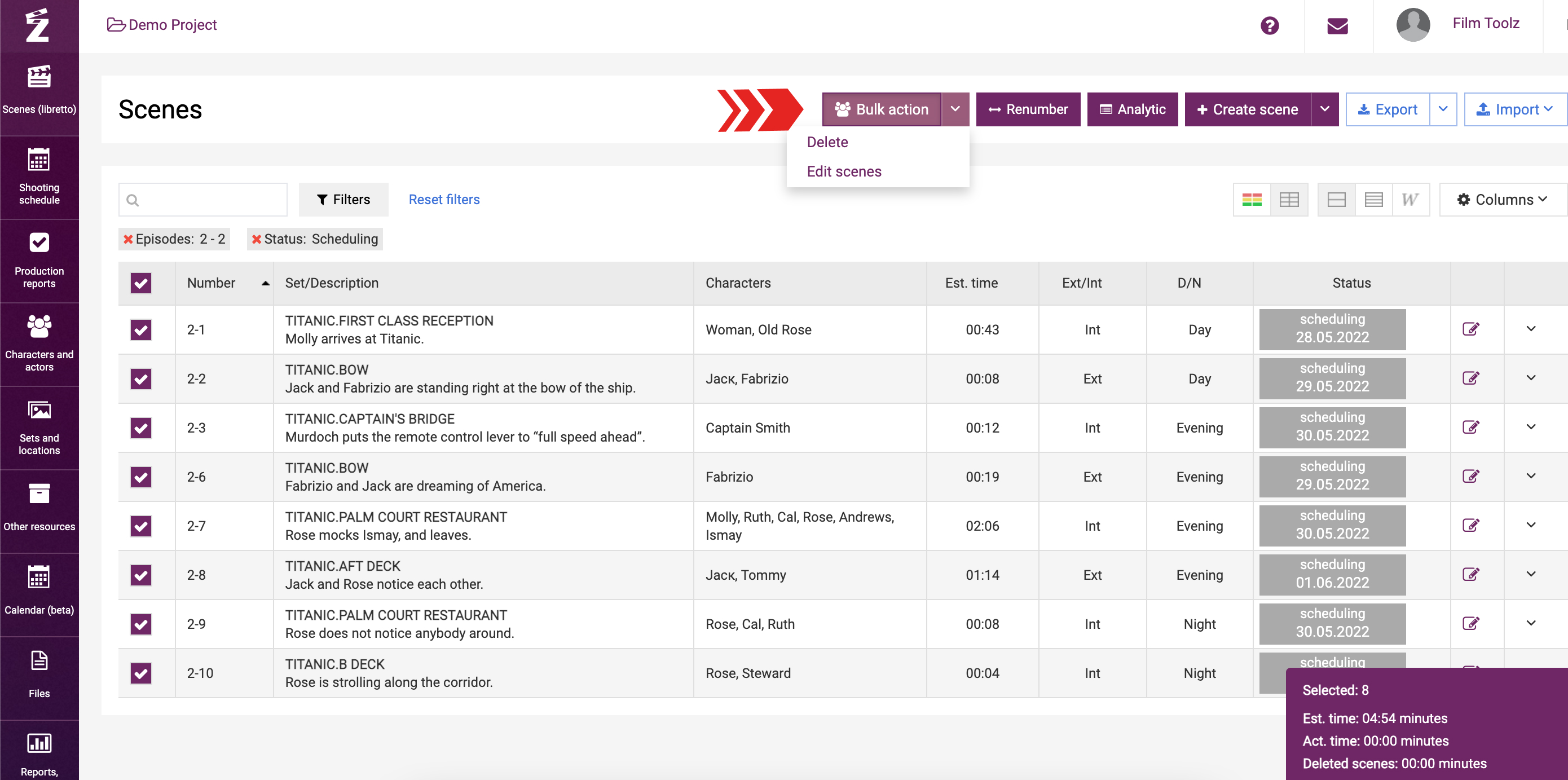Edit scene 2-2 with pencil icon

click(x=1470, y=378)
